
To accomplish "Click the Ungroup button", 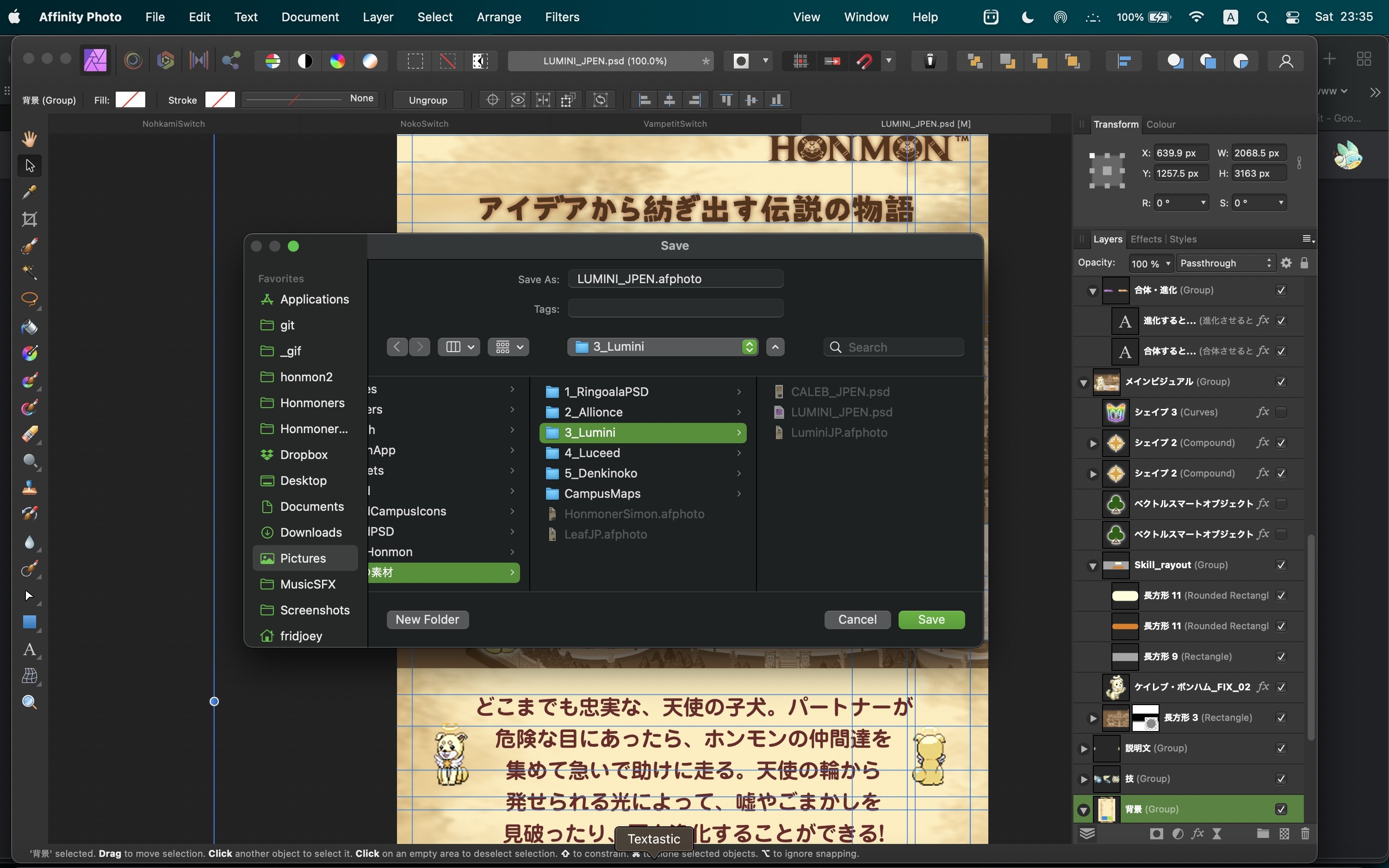I will pyautogui.click(x=428, y=100).
